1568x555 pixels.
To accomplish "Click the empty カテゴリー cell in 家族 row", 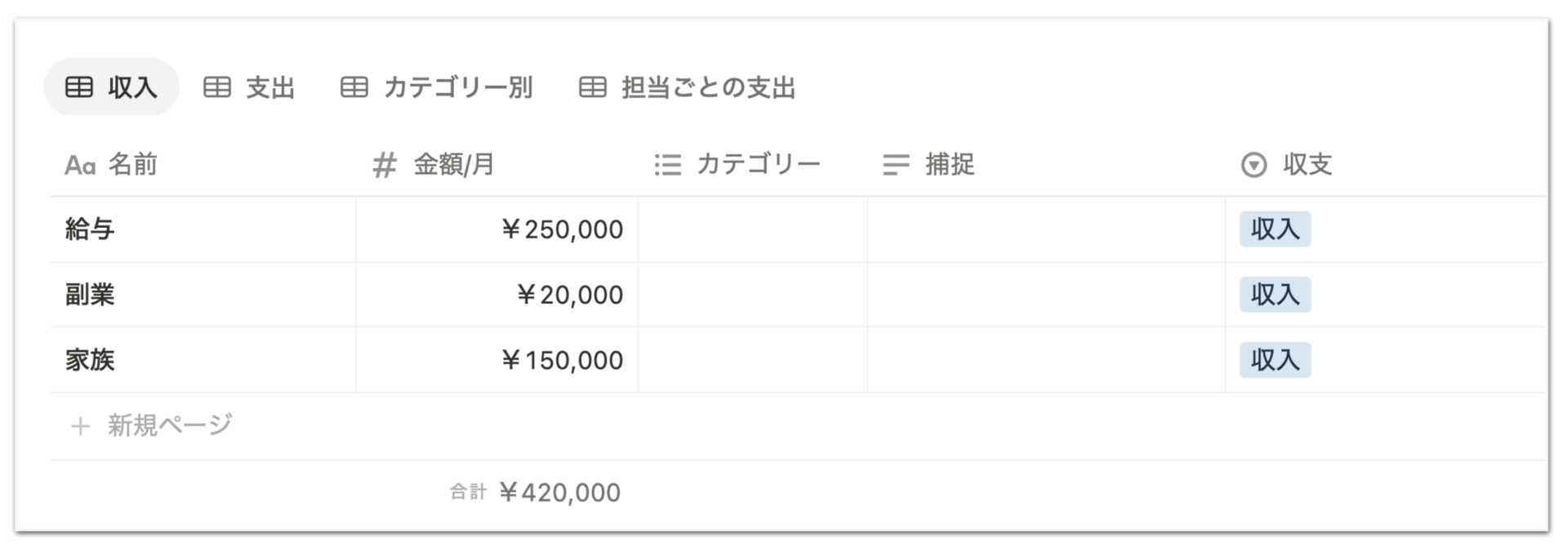I will click(752, 360).
